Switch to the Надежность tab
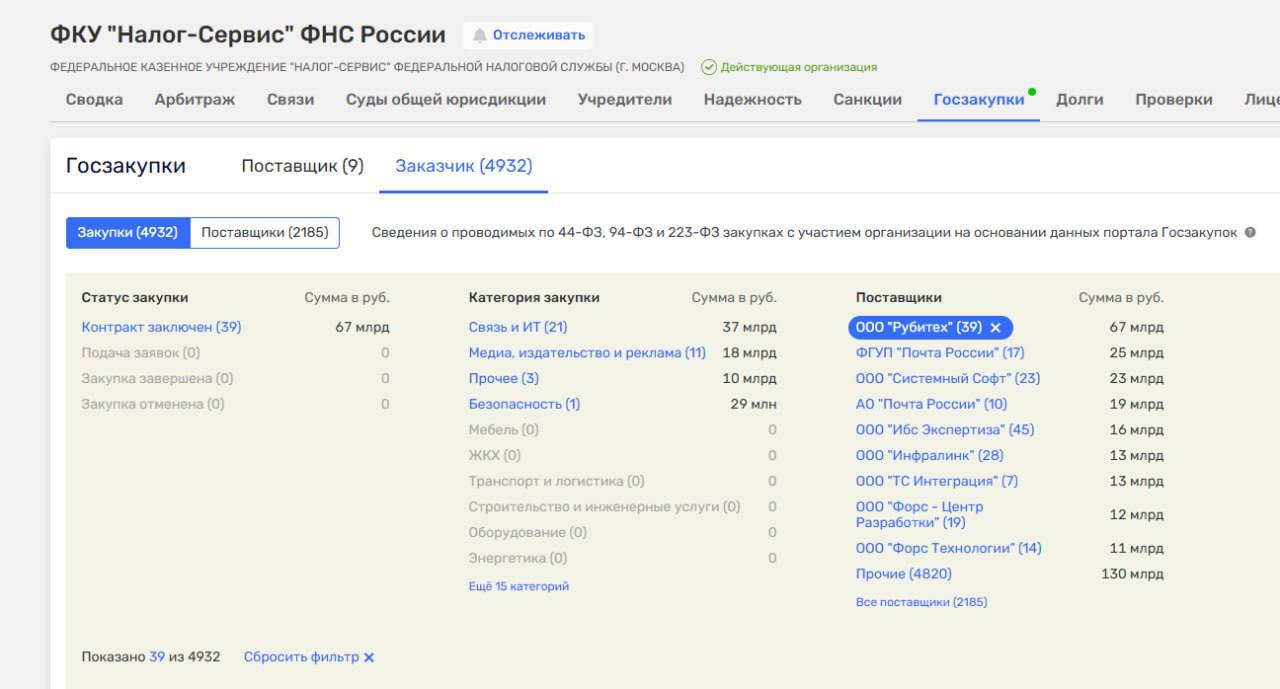Image resolution: width=1280 pixels, height=689 pixels. click(x=752, y=99)
